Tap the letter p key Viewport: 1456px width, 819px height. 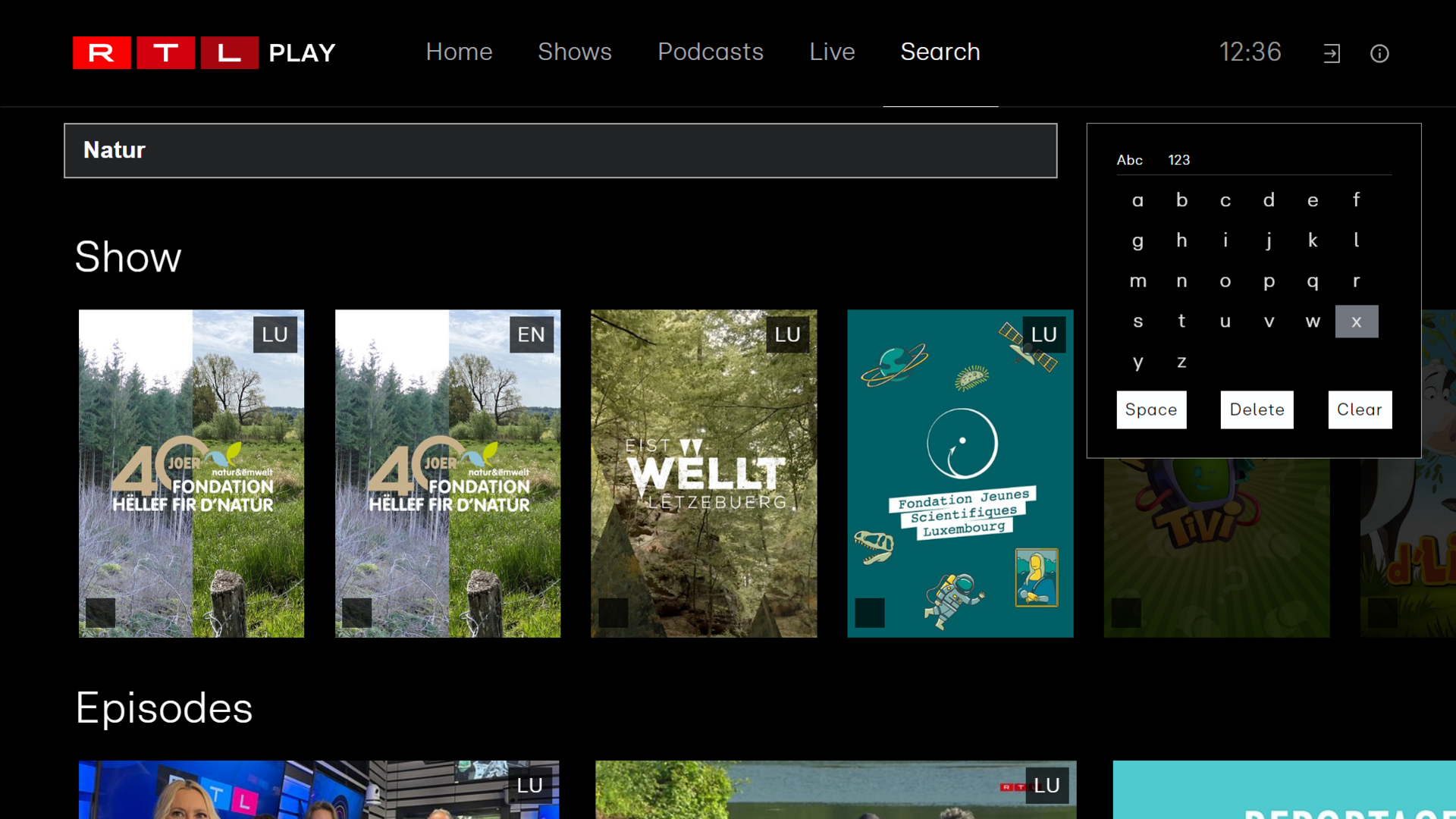tap(1269, 281)
